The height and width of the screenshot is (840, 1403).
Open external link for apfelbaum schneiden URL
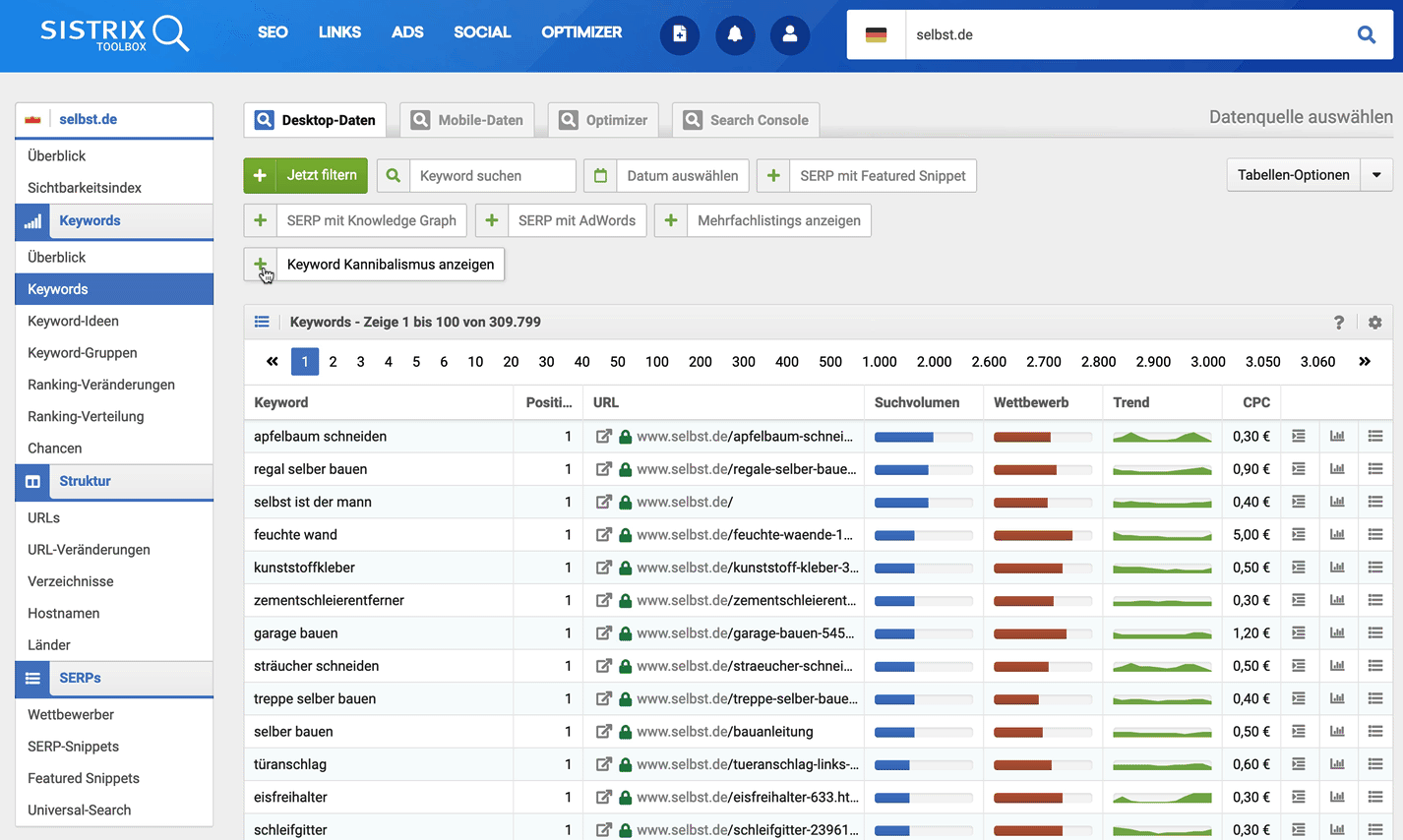click(603, 437)
